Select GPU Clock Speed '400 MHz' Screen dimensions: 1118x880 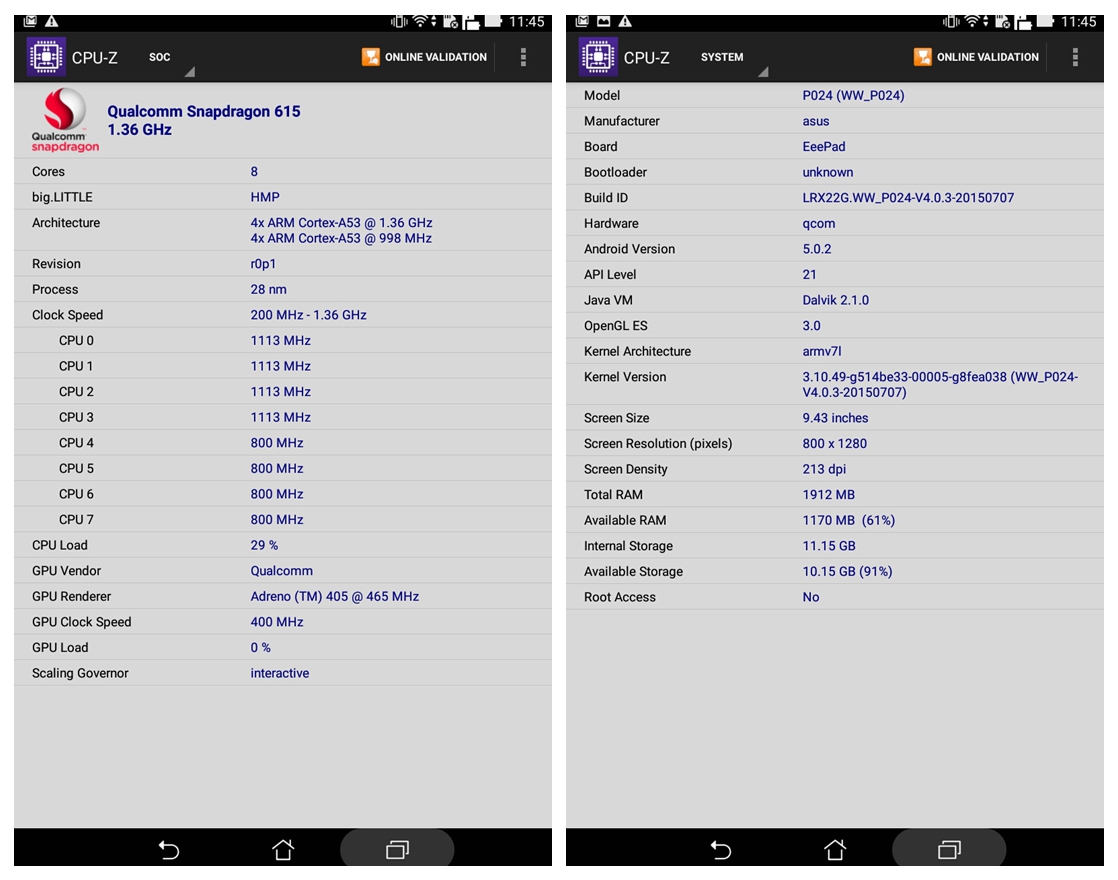pyautogui.click(x=277, y=622)
